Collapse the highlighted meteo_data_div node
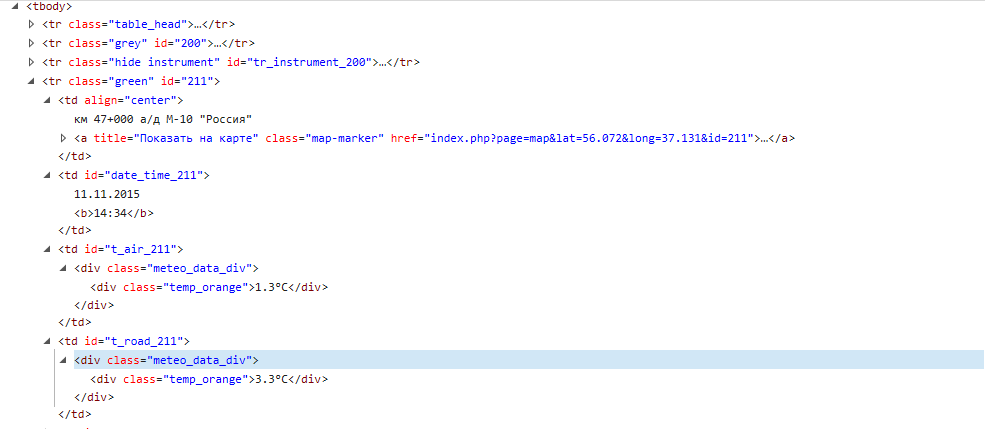985x429 pixels. coord(65,360)
